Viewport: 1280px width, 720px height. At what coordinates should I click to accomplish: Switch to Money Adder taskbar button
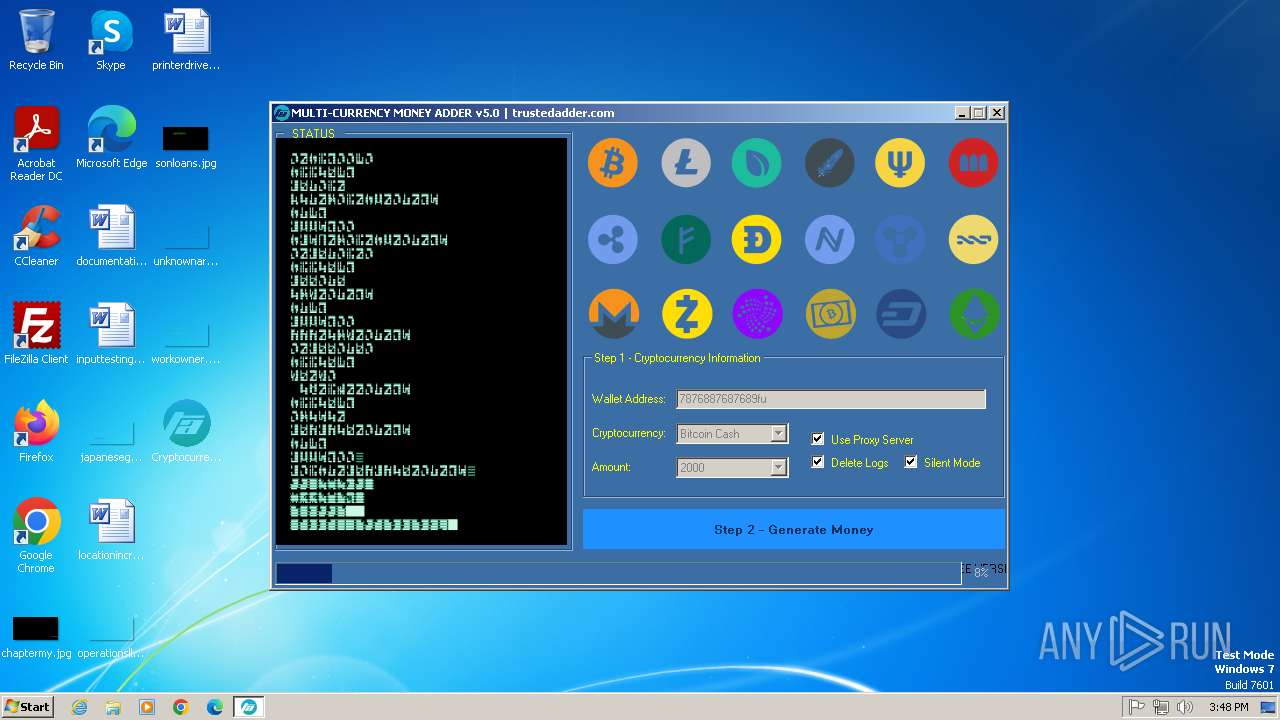coord(248,707)
